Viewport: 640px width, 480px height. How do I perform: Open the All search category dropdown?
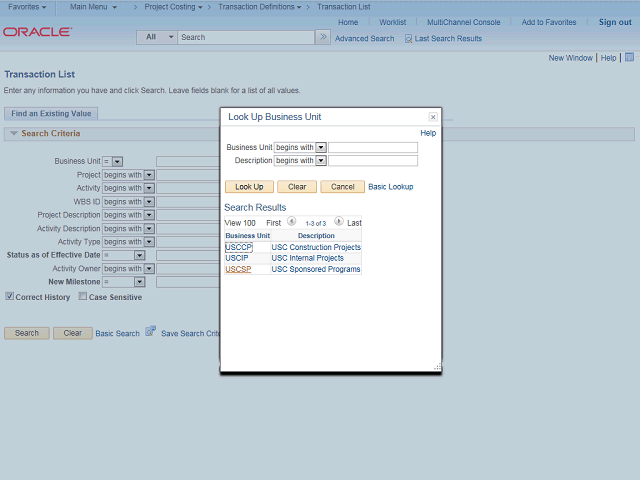coord(157,37)
